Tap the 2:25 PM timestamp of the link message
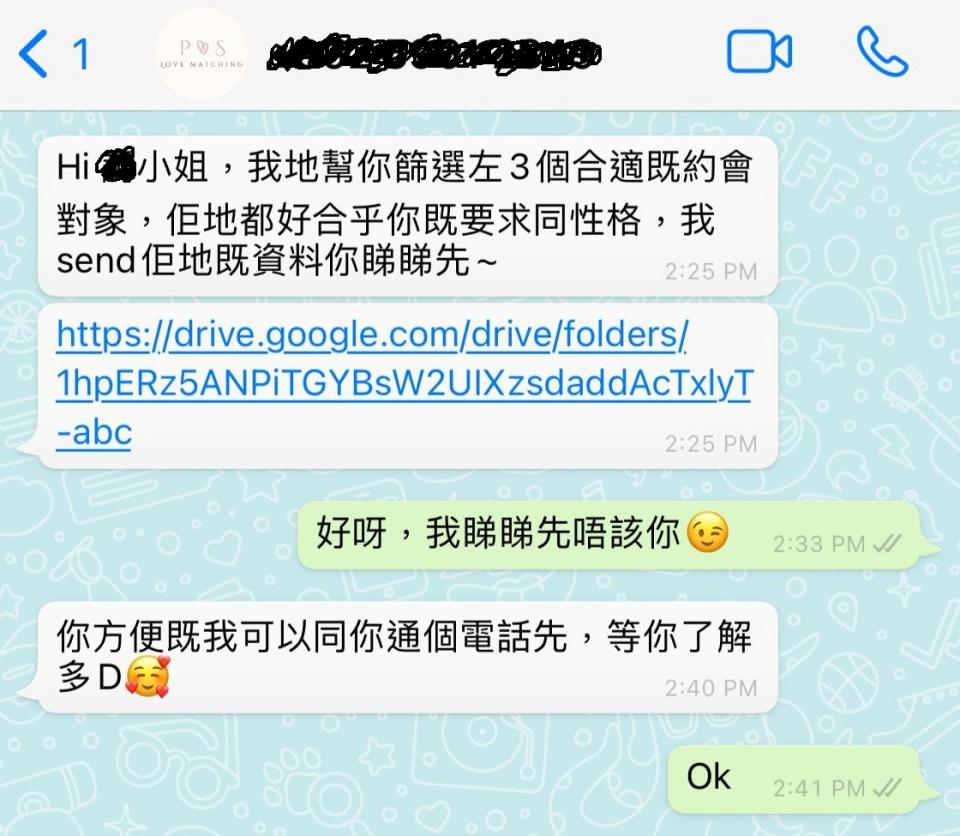Screen dimensions: 960x836 pos(711,443)
